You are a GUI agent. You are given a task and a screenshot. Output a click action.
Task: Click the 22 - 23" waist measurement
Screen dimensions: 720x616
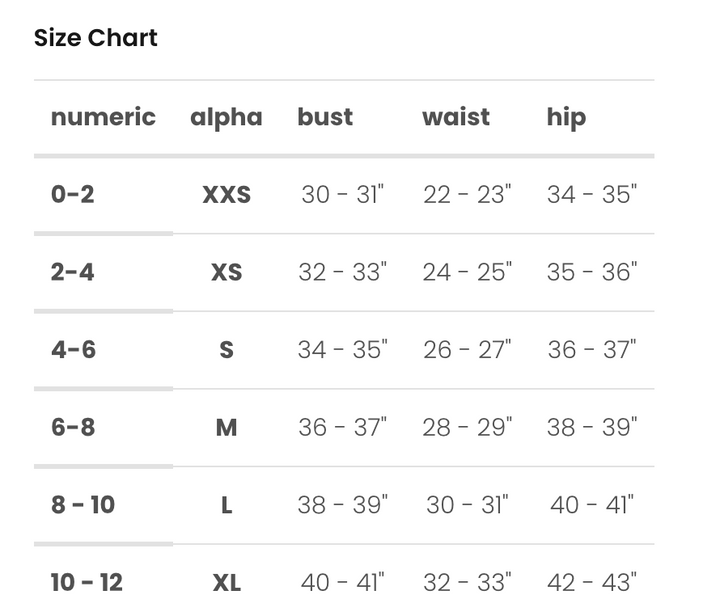tap(466, 194)
